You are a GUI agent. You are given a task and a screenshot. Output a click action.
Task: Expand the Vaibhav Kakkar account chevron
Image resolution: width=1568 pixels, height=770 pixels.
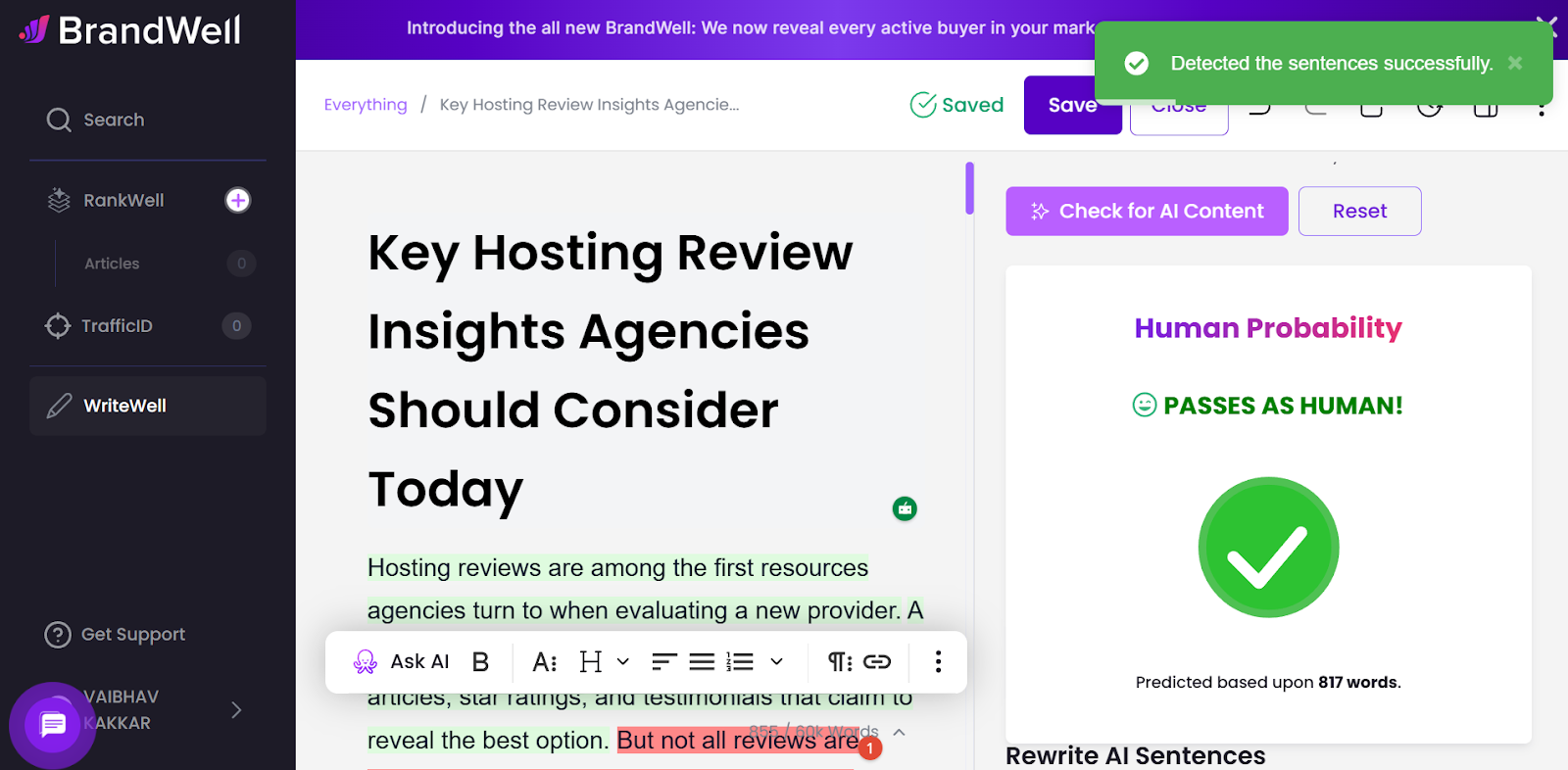pos(236,710)
